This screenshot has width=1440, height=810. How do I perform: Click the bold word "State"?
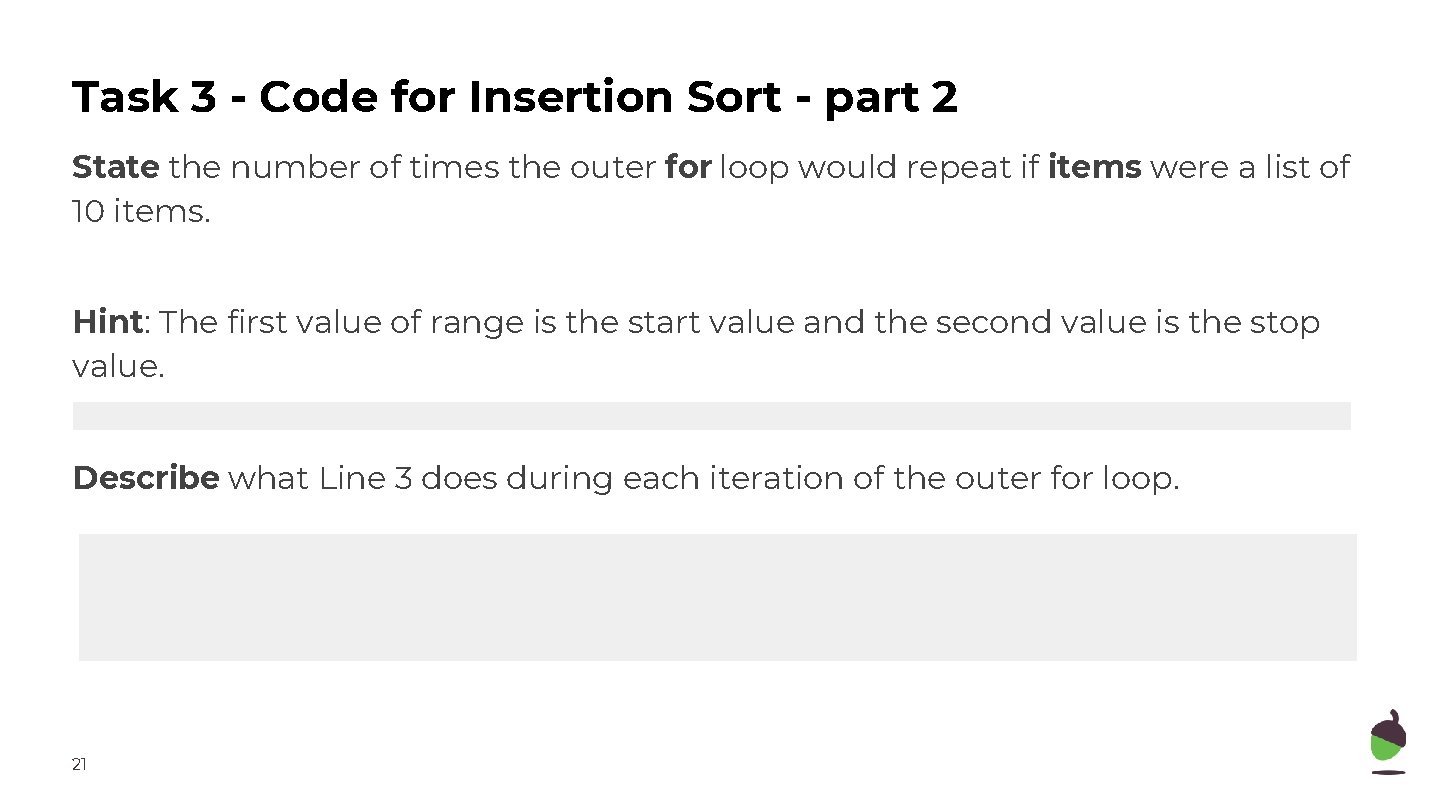(x=115, y=167)
